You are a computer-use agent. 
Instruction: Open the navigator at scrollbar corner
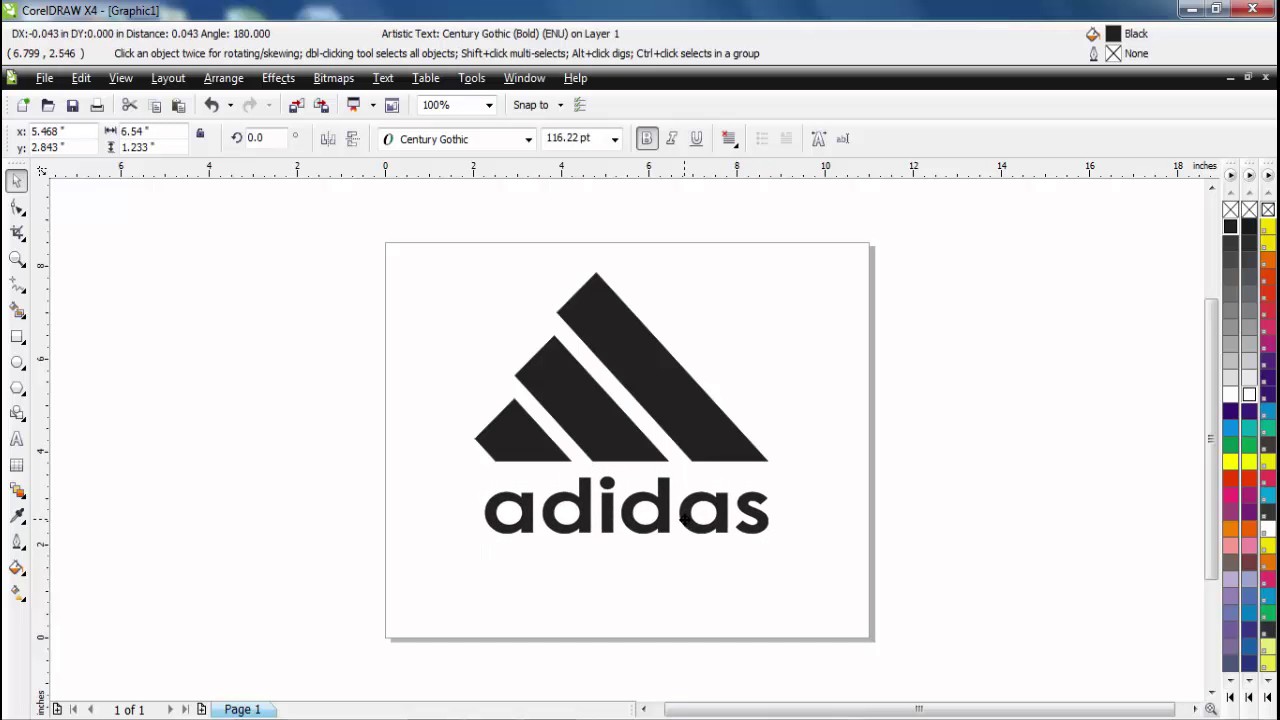point(1210,709)
